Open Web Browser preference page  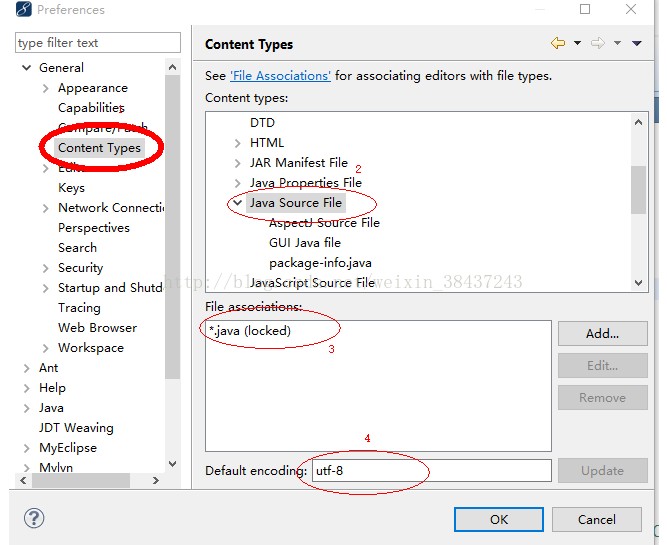97,328
